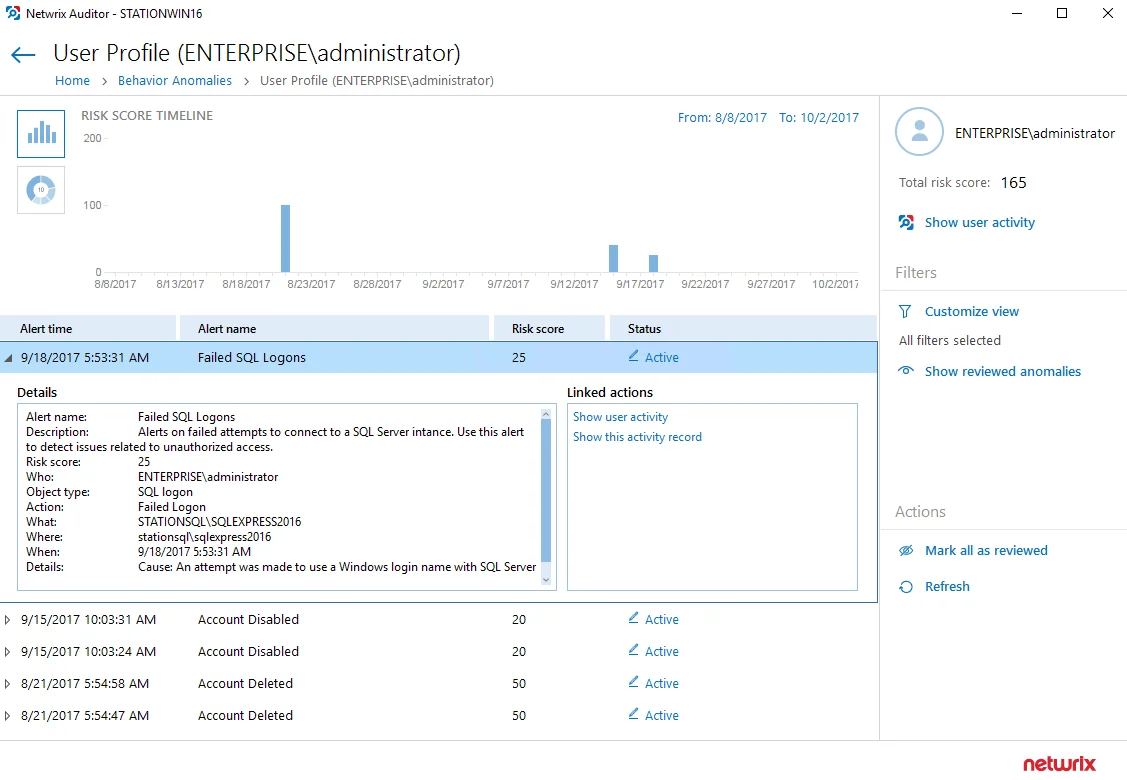
Task: Click pencil icon on 8/21/2017 5:54:58 AM alert
Action: [x=633, y=682]
